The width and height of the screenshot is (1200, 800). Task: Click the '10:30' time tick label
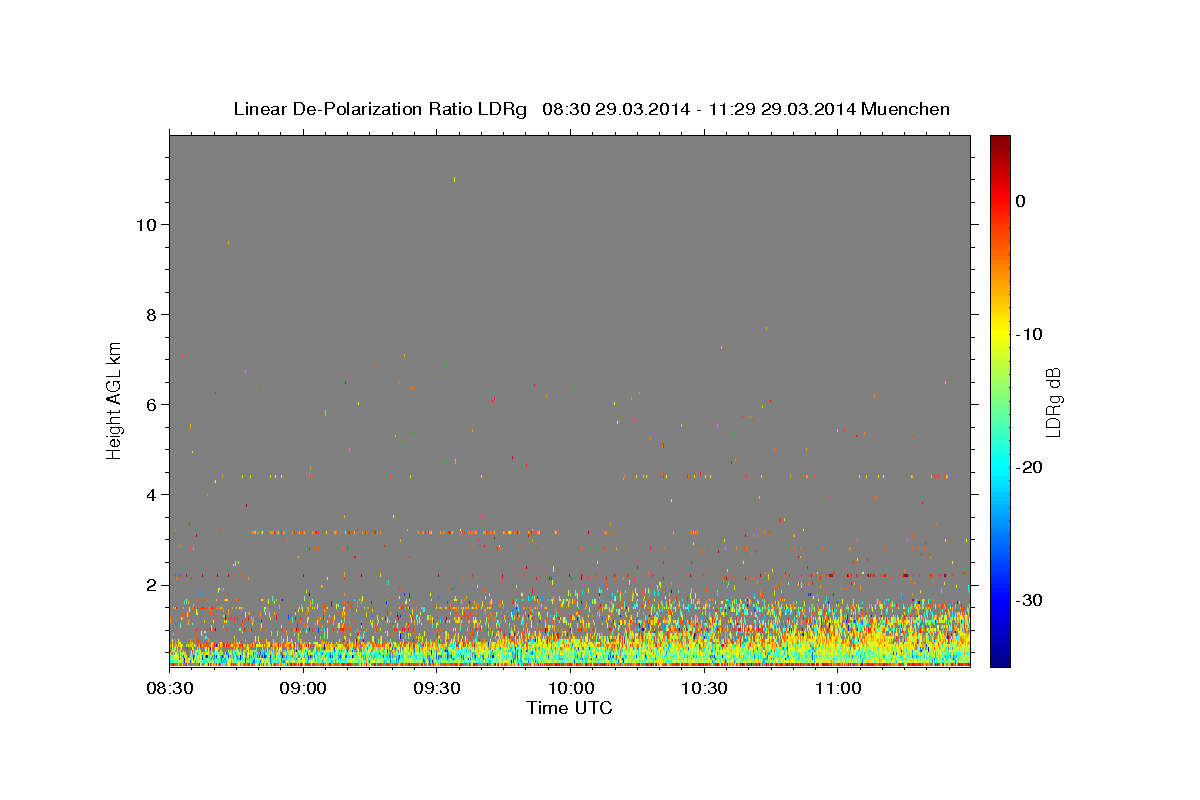click(704, 689)
